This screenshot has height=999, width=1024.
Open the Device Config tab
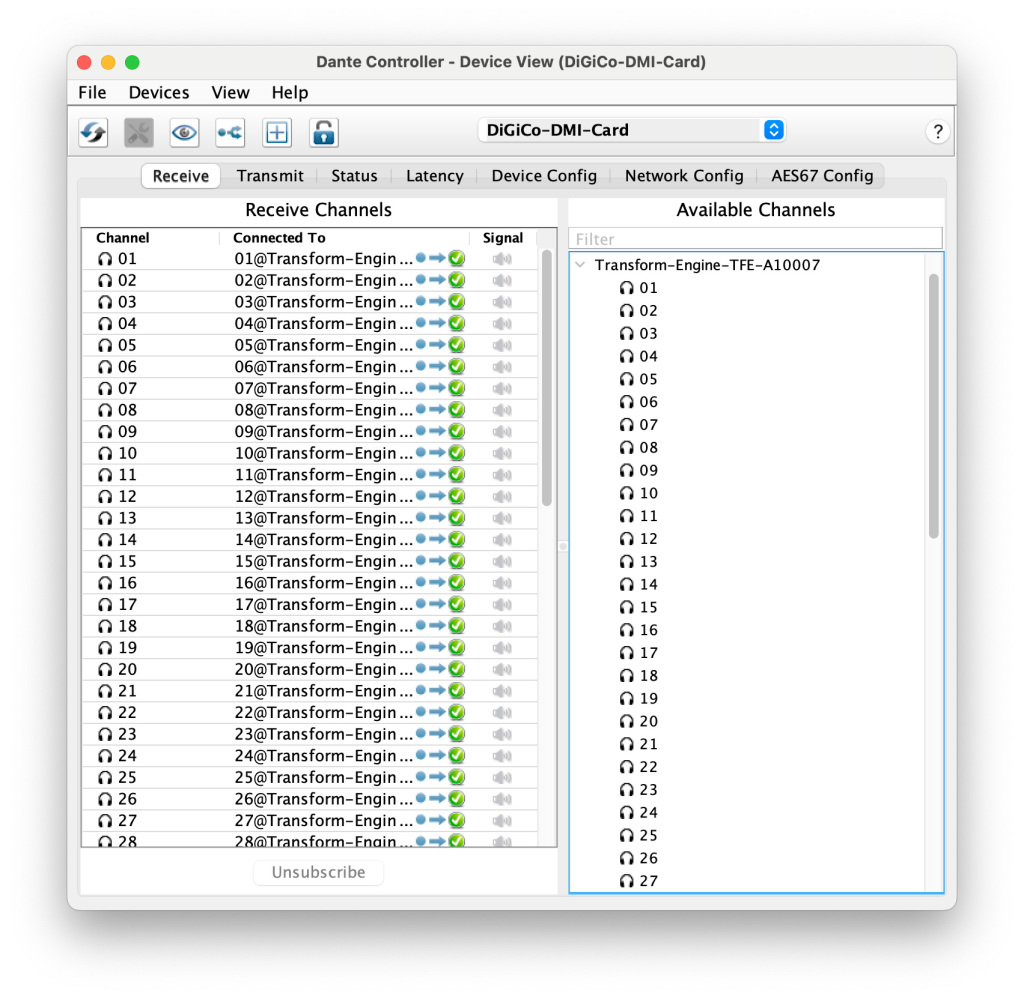[544, 176]
